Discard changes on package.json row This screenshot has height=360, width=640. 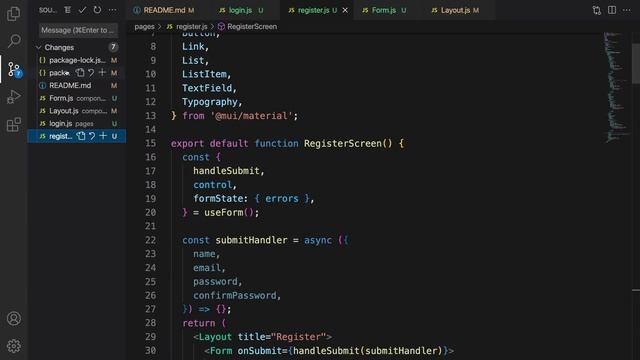[x=91, y=73]
